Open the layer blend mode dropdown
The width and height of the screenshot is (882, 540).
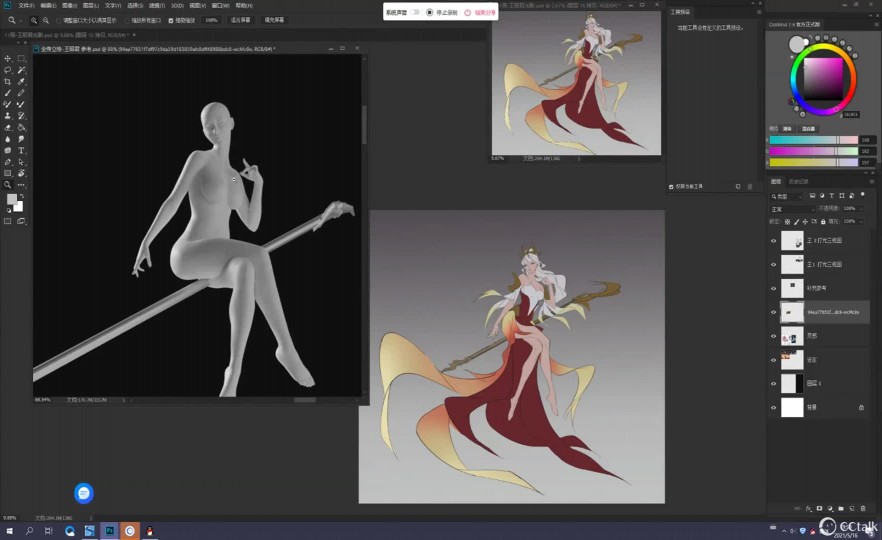pos(792,209)
